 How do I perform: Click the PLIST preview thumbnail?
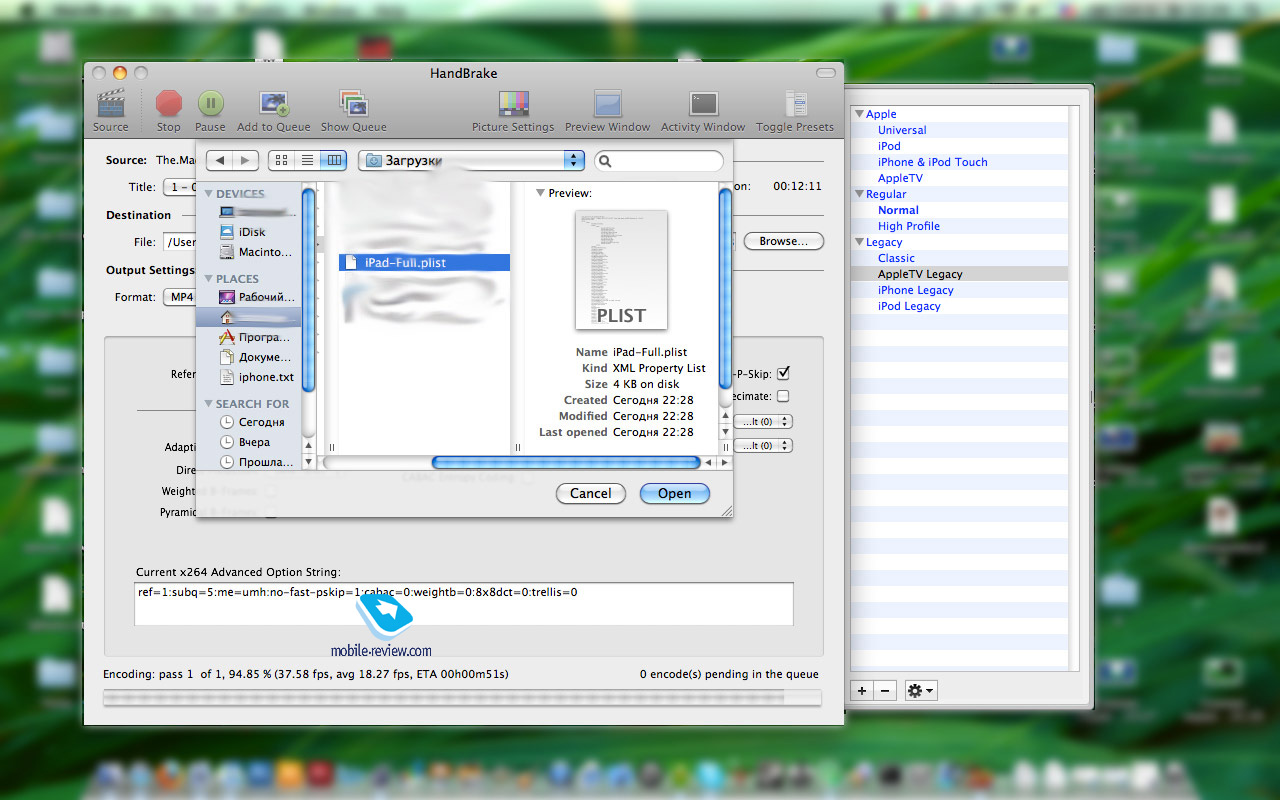point(621,270)
